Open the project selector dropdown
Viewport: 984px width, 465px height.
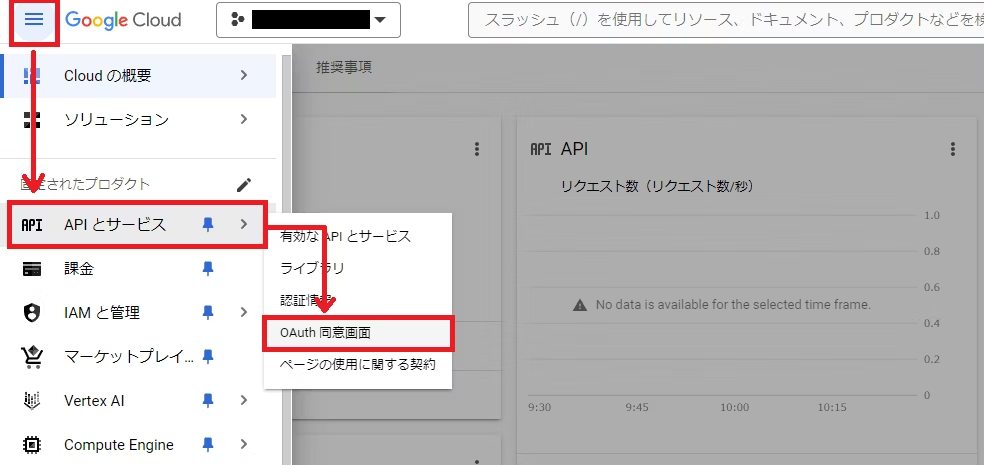coord(308,20)
